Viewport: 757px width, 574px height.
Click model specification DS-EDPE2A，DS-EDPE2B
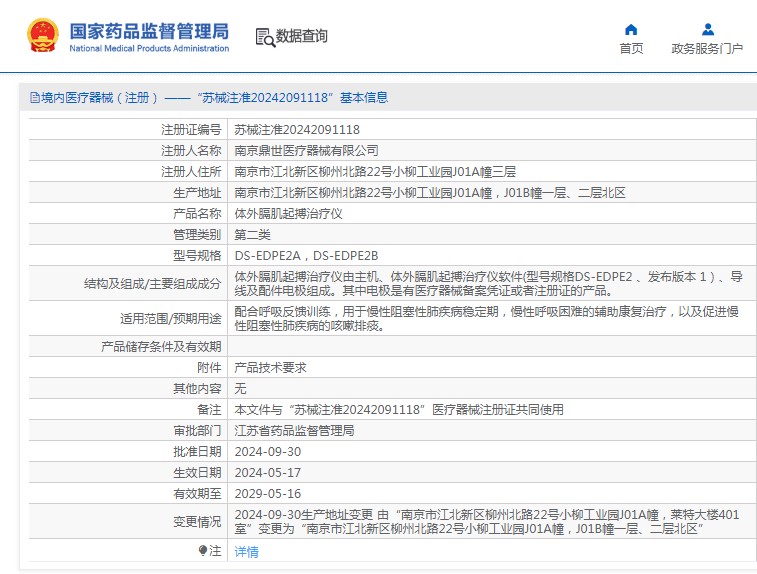click(306, 256)
